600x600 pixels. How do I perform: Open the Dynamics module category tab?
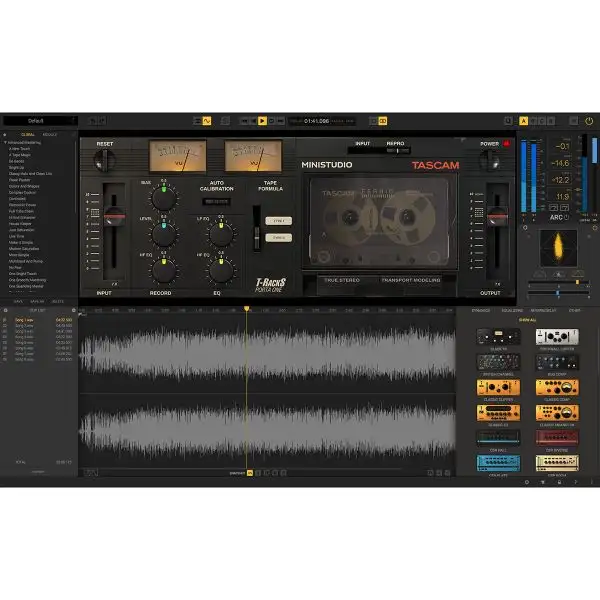point(481,312)
